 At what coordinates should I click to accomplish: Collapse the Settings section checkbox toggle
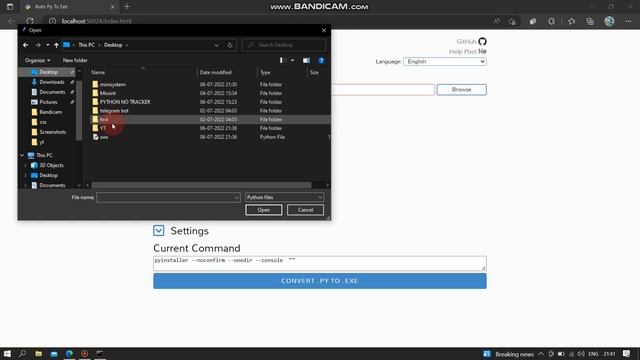tap(159, 231)
